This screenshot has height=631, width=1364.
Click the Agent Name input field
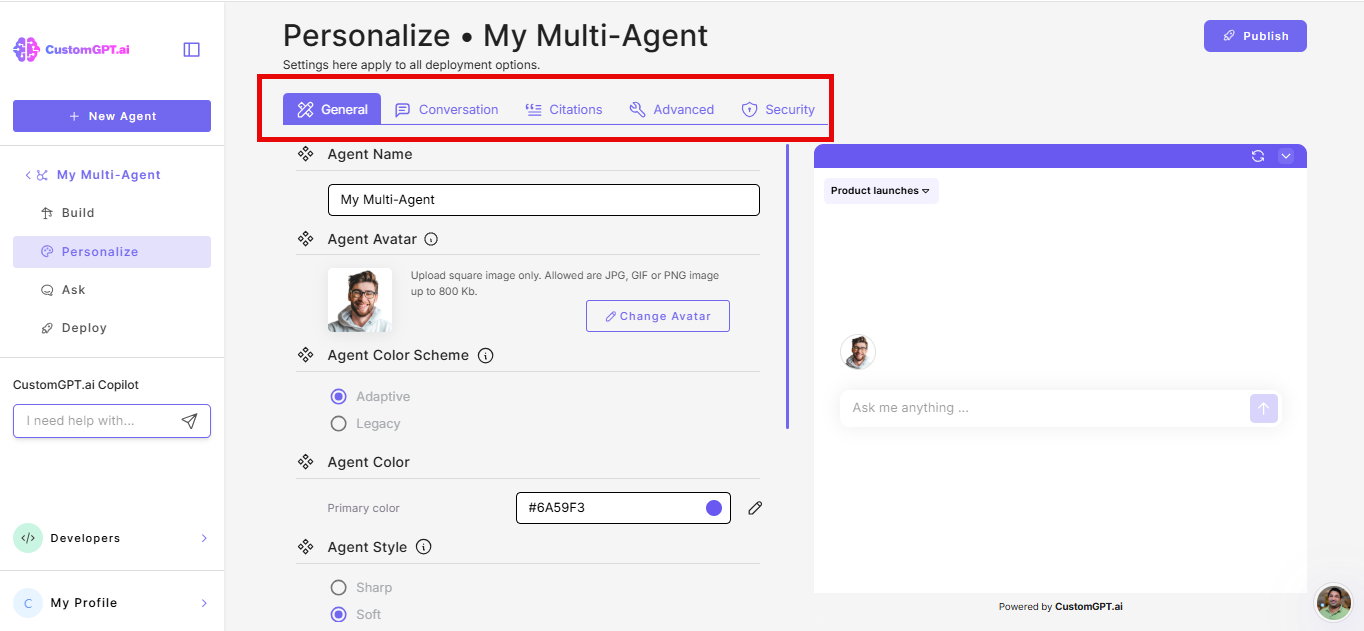pyautogui.click(x=543, y=199)
